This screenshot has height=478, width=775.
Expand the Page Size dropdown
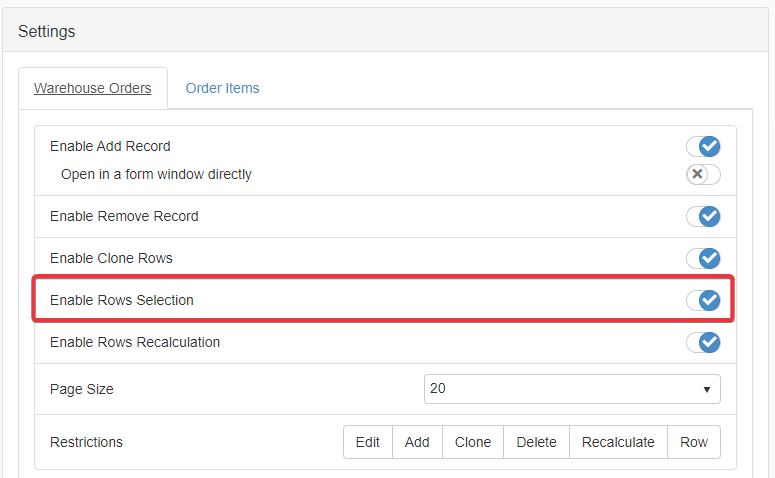coord(572,389)
